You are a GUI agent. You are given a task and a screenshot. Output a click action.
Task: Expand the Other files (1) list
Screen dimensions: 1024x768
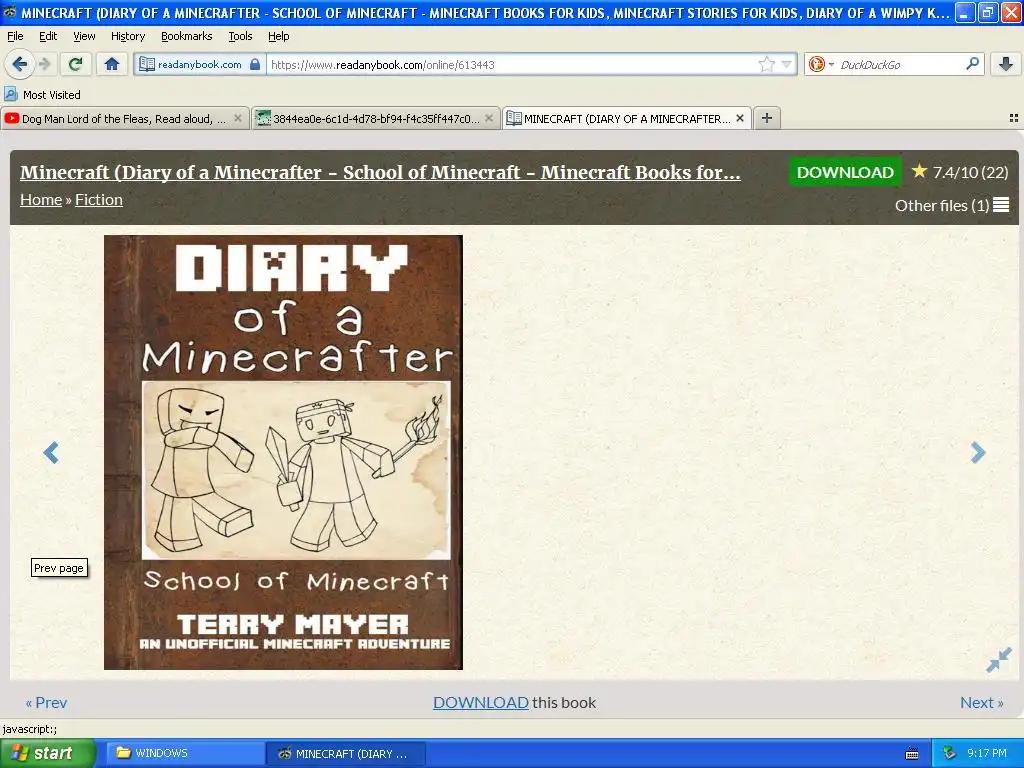point(952,206)
